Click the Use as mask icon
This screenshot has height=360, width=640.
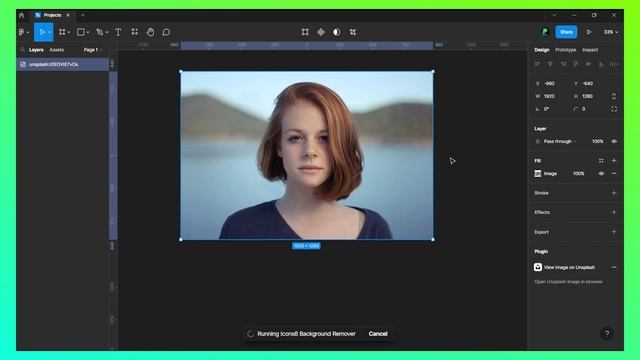[337, 32]
